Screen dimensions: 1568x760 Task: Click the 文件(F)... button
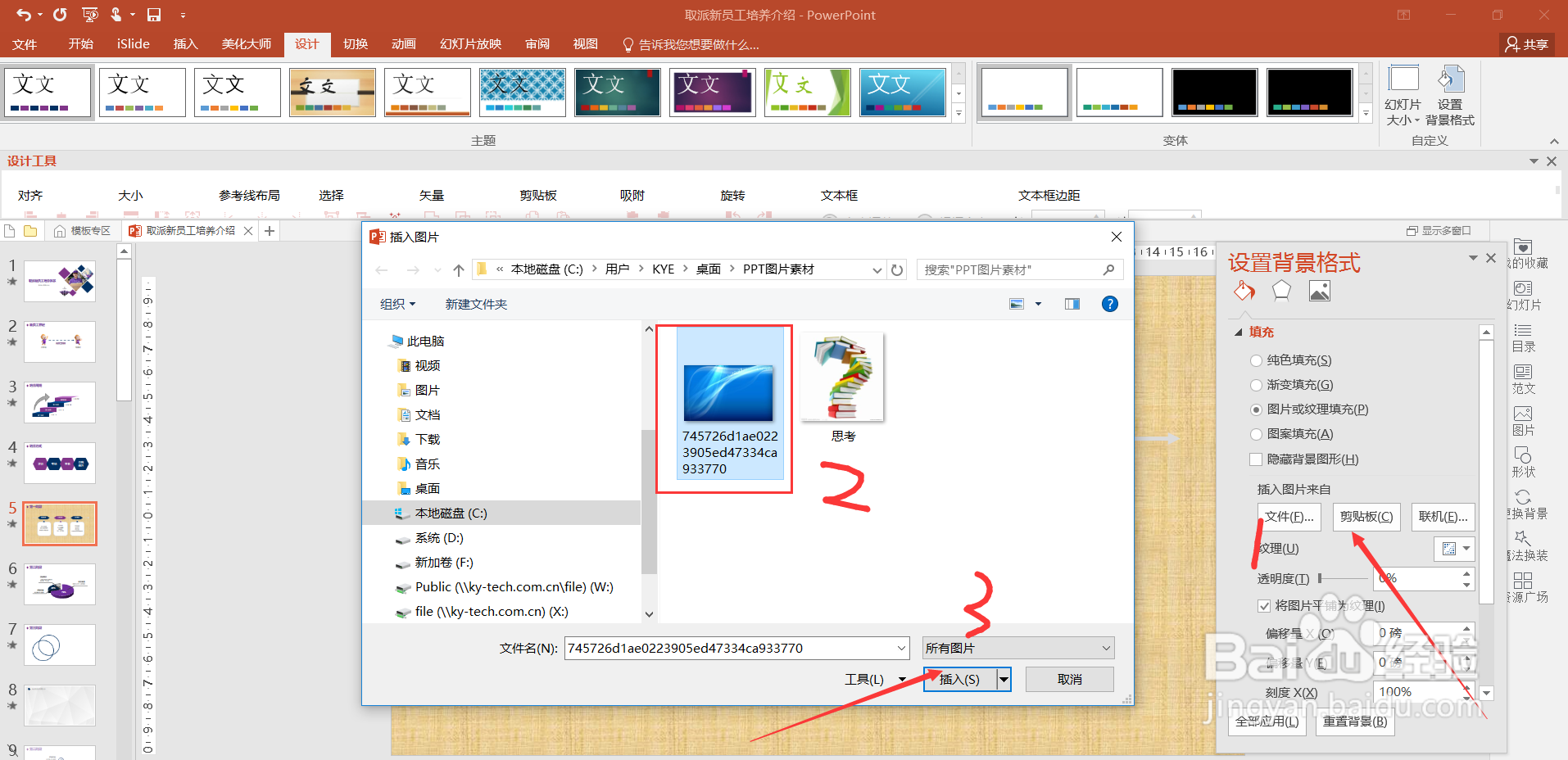(1289, 517)
